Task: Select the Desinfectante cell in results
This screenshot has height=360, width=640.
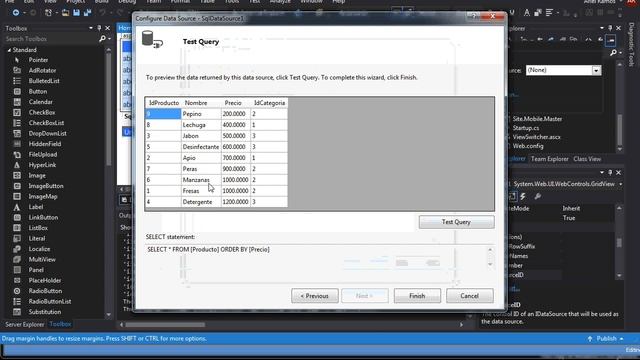Action: 201,147
